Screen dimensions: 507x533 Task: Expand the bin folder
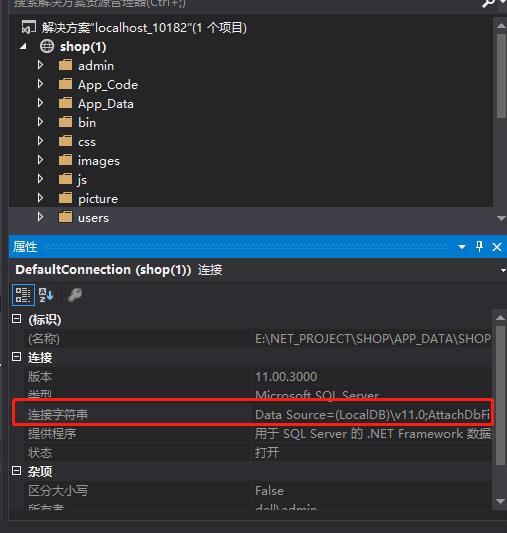click(40, 122)
